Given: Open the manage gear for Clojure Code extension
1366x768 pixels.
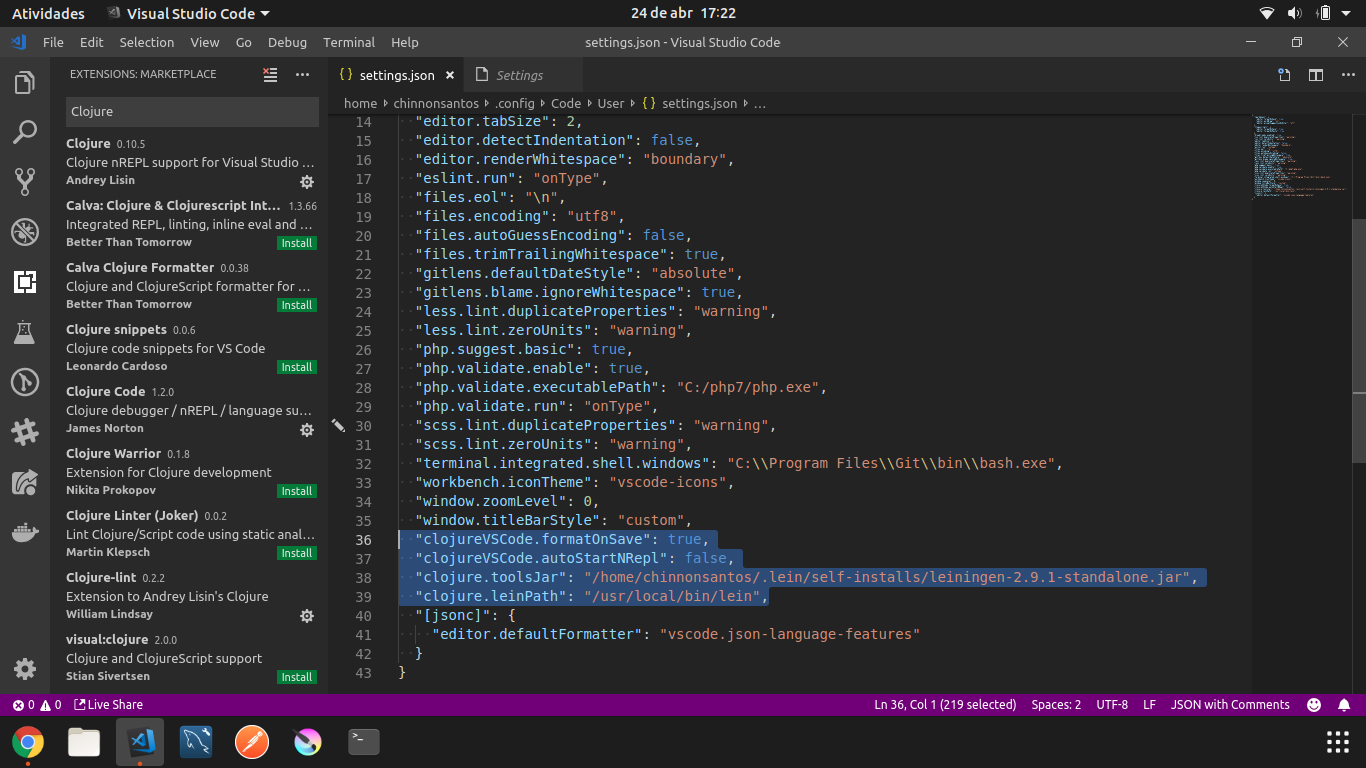Looking at the screenshot, I should (x=307, y=430).
